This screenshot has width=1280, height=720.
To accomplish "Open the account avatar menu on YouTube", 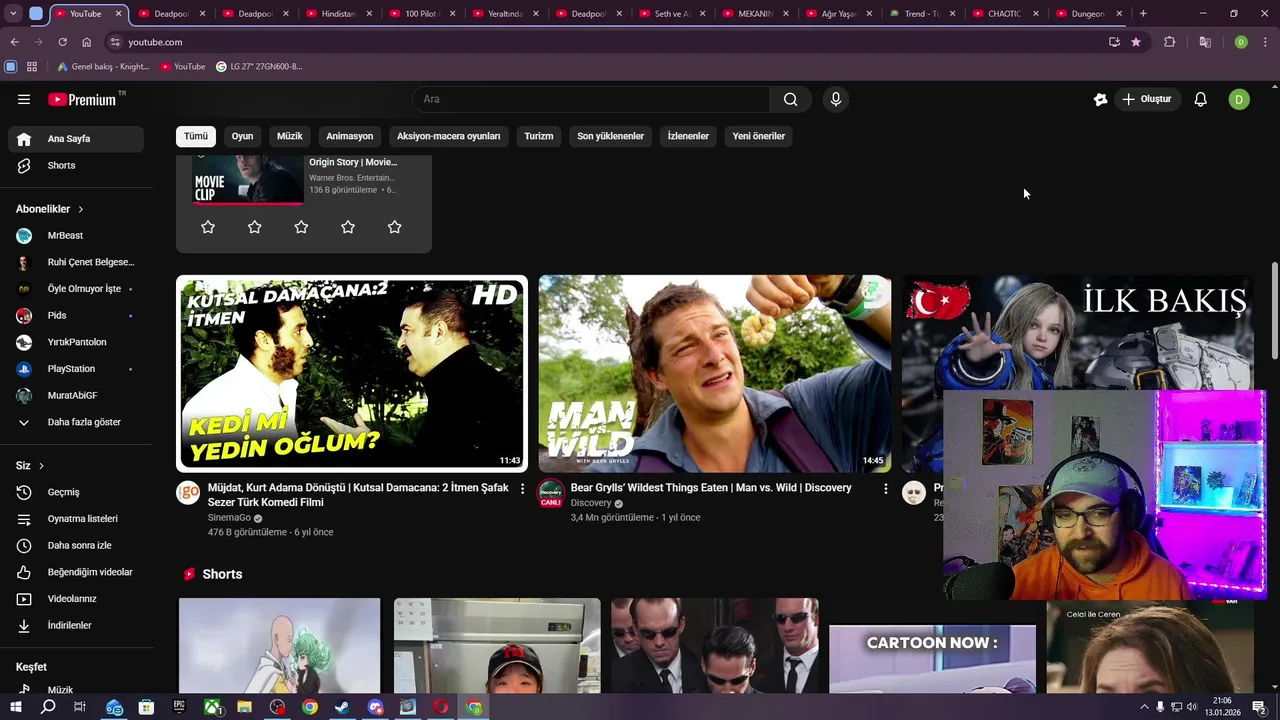I will click(1239, 99).
